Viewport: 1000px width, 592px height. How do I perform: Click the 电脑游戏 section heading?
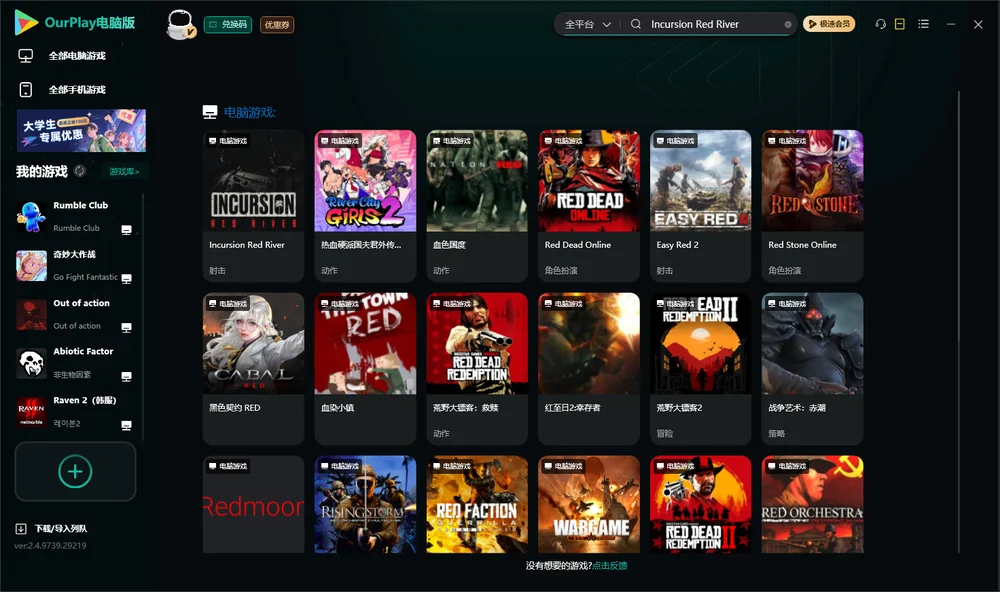[x=249, y=112]
